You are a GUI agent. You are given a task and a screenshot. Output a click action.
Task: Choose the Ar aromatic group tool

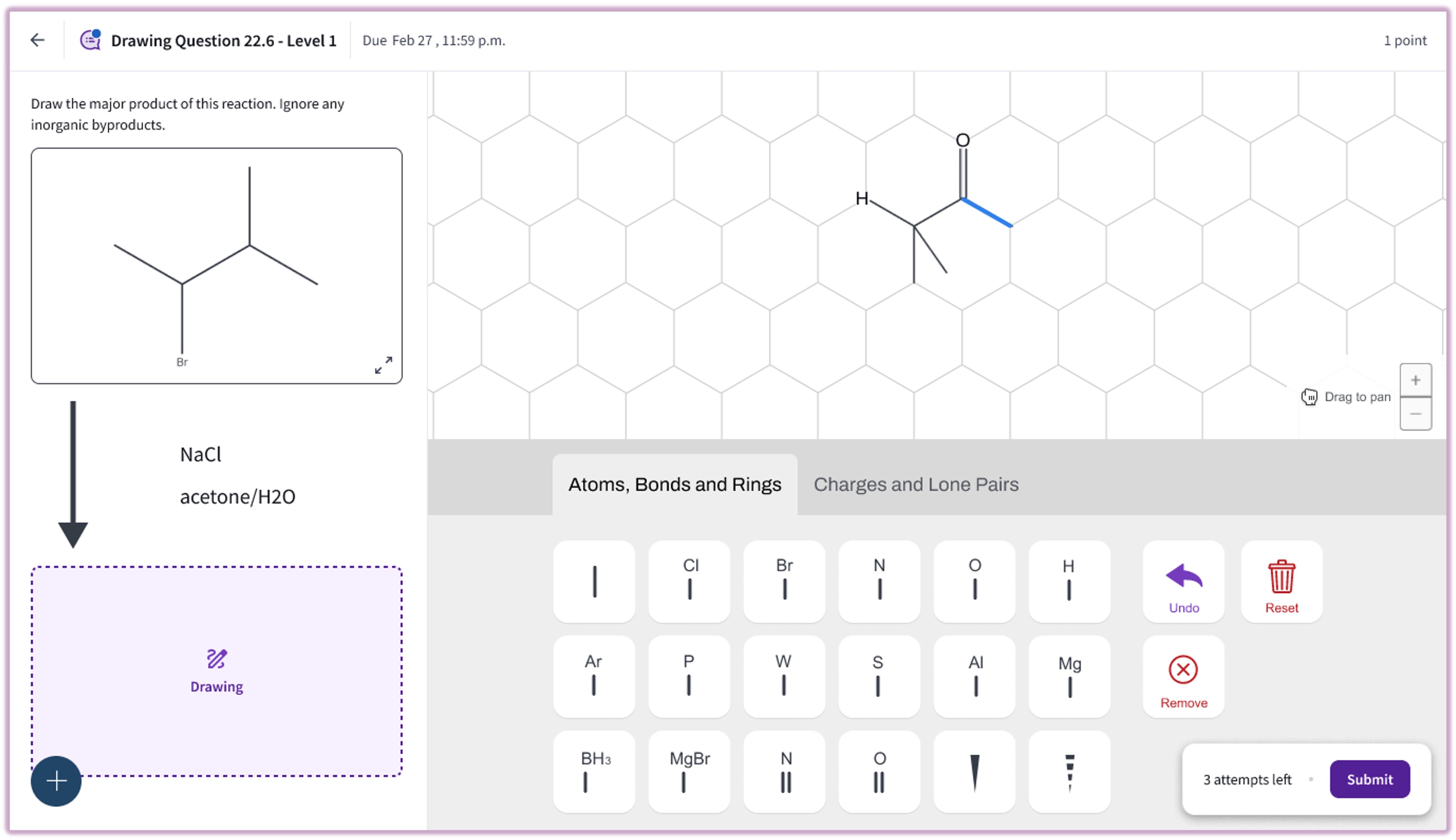pos(594,677)
